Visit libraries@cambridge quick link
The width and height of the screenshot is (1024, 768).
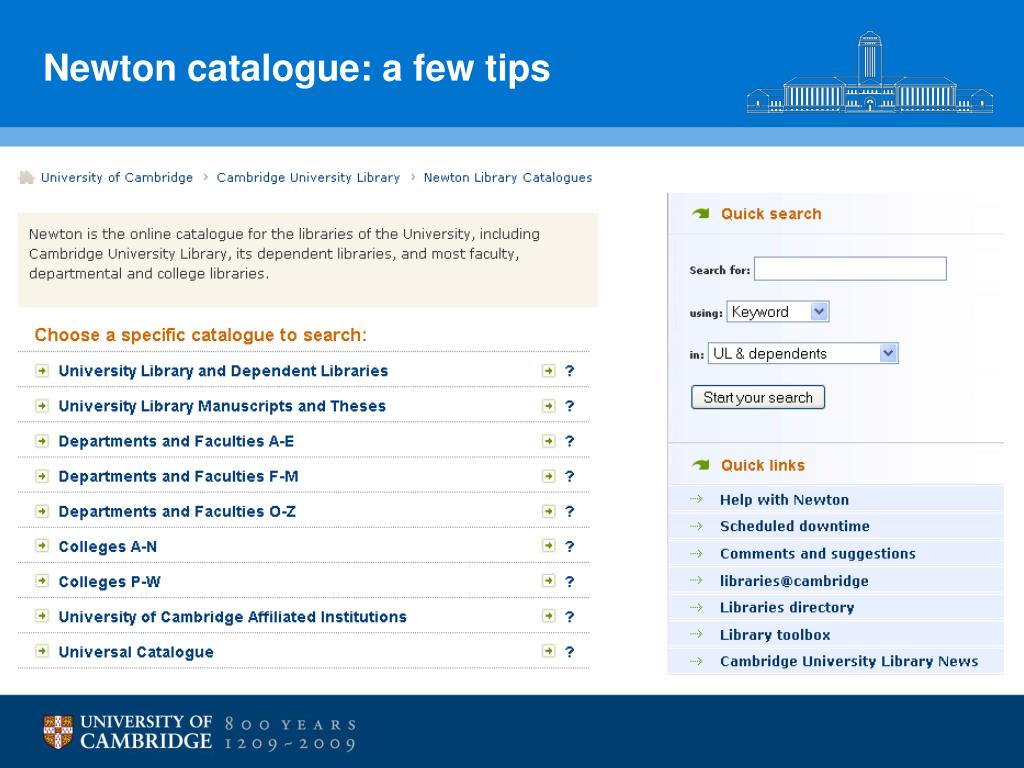point(794,581)
